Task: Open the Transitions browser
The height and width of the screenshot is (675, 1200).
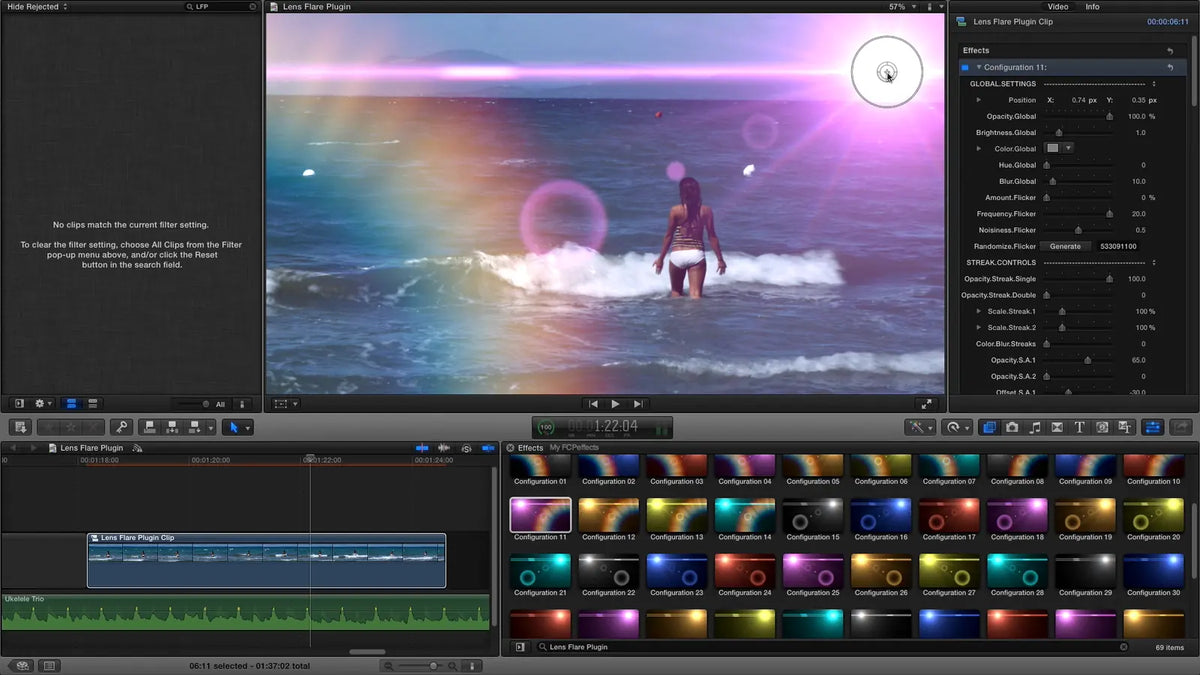Action: point(1057,427)
